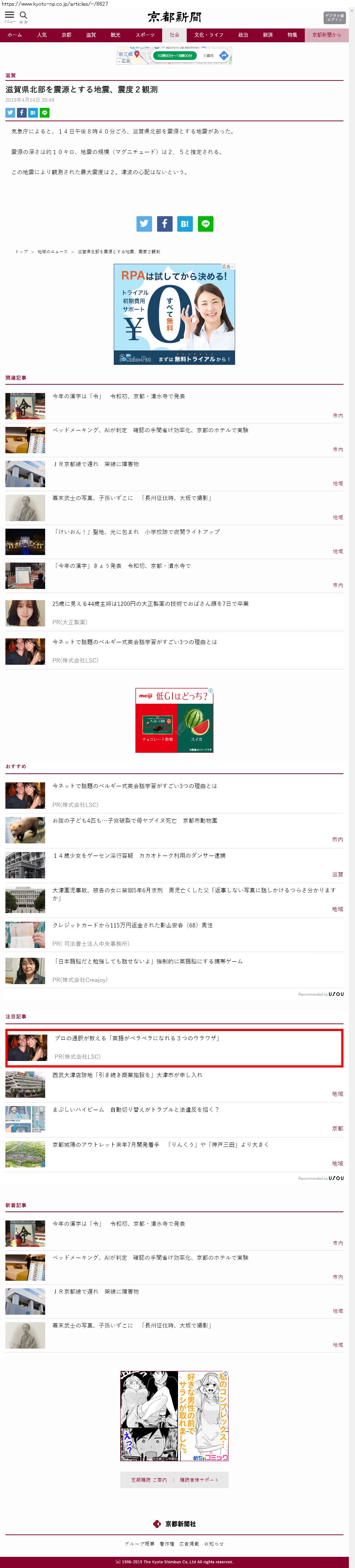Click the デジタル版ログイン button
This screenshot has width=355, height=1568.
pos(334,18)
